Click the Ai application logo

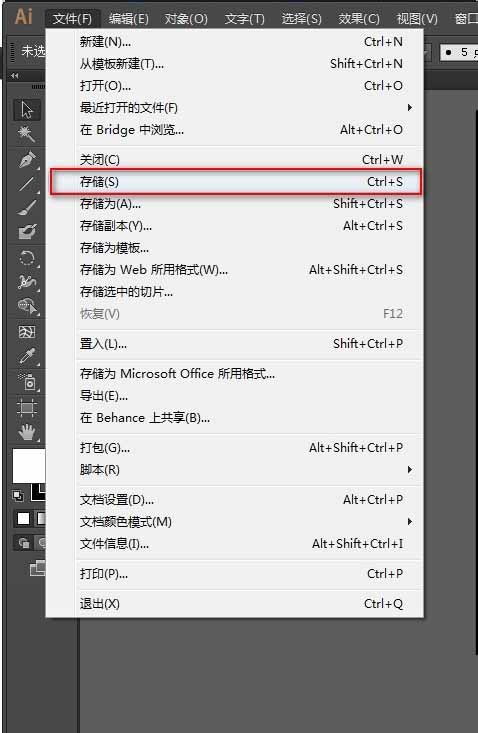(x=23, y=16)
